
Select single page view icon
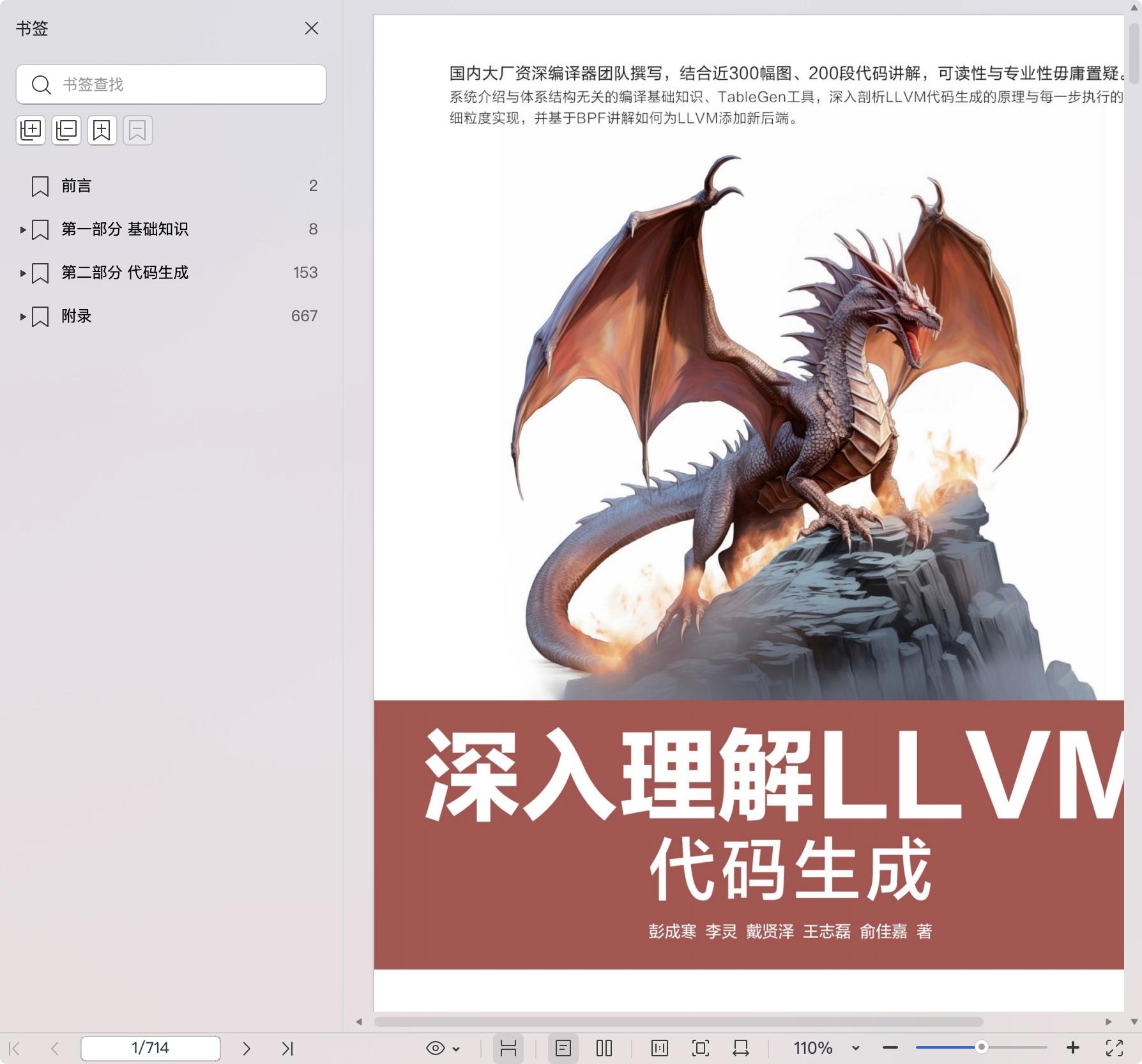point(563,1048)
